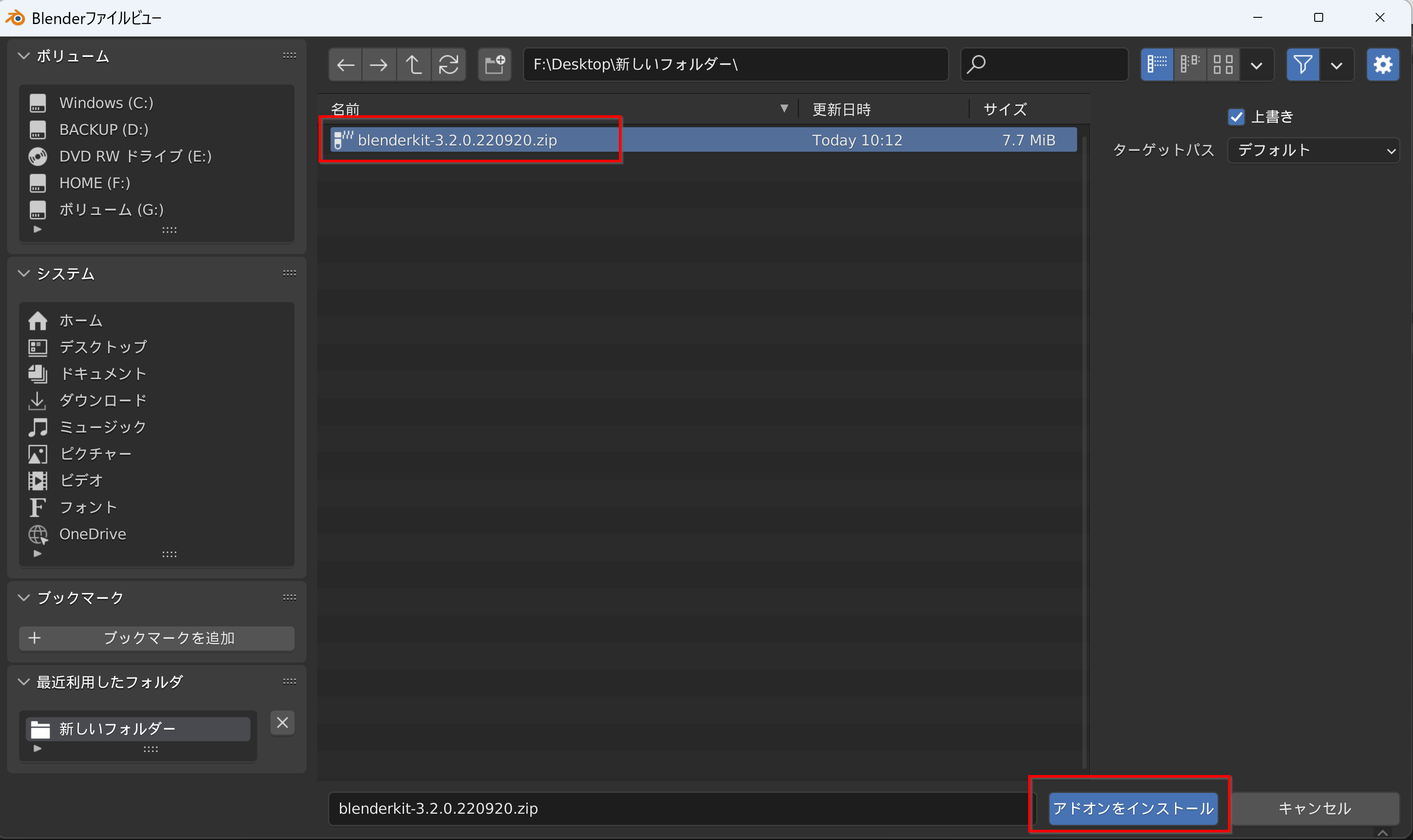Viewport: 1413px width, 840px height.
Task: Go to OneDrive location
Action: pos(157,534)
